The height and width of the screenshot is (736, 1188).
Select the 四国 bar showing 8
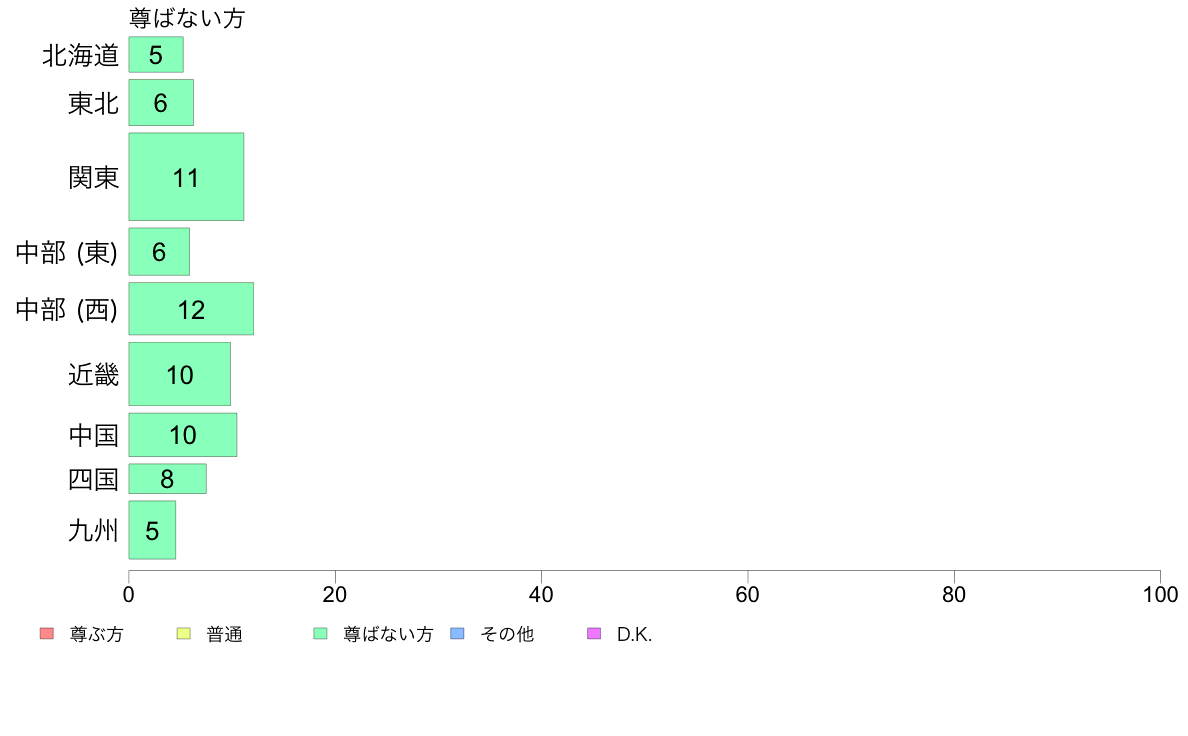(167, 479)
